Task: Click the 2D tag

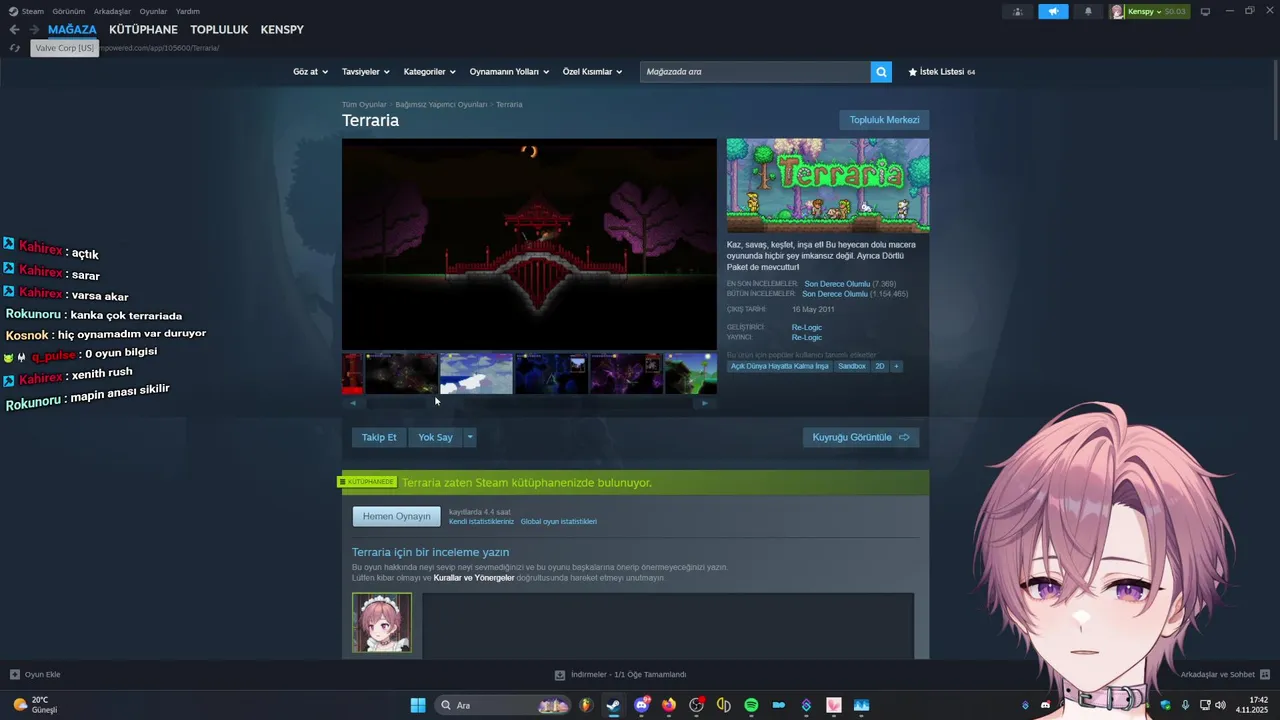Action: click(880, 366)
